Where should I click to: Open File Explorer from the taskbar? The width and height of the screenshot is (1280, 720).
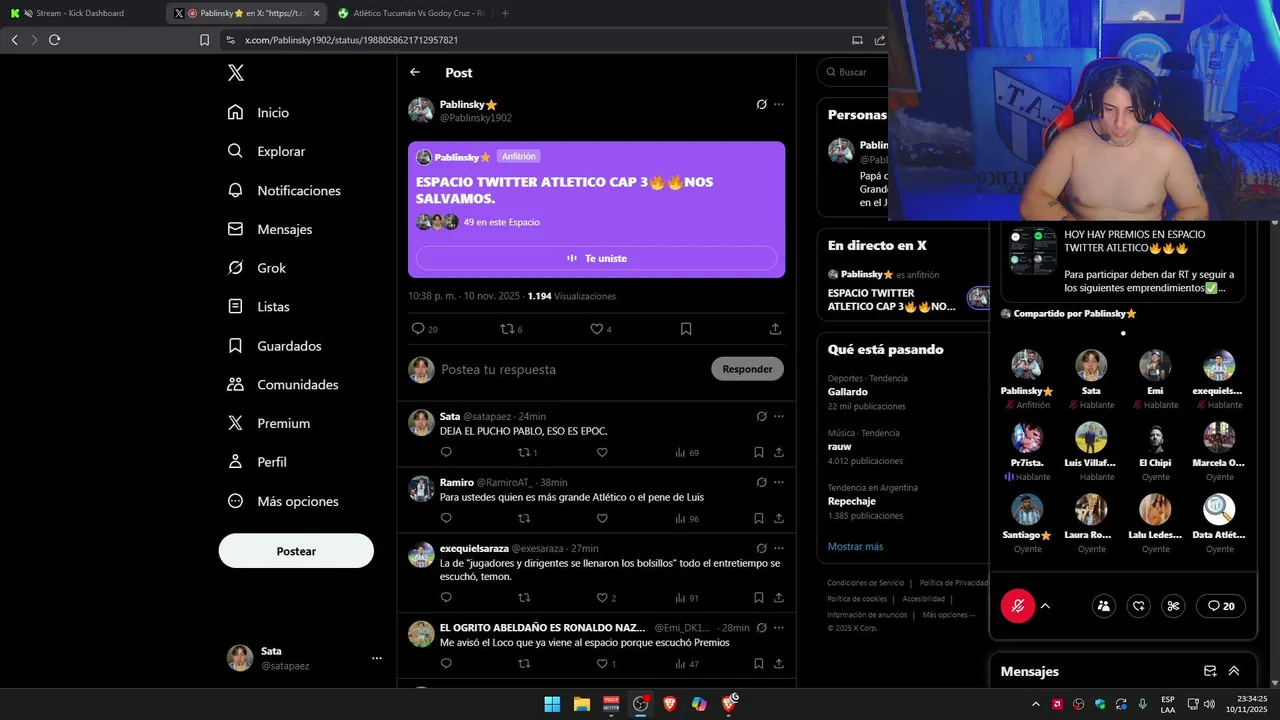click(x=582, y=704)
